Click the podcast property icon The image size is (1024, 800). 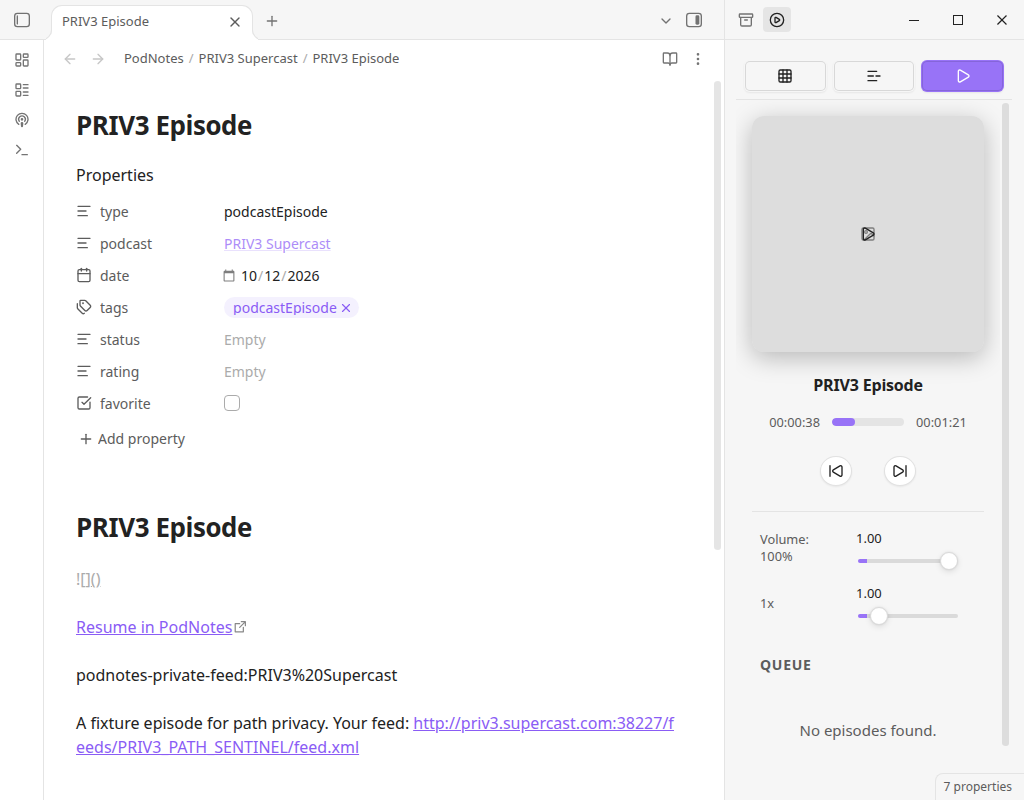coord(84,244)
